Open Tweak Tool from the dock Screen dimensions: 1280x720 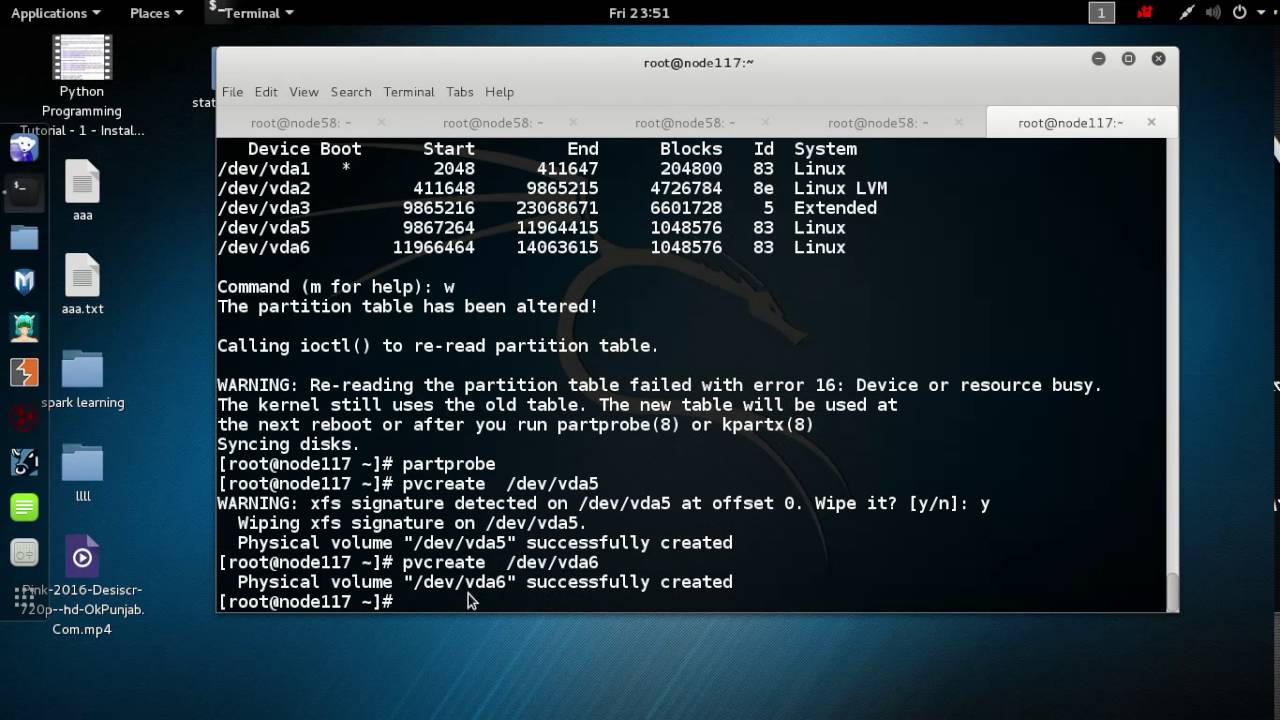tap(24, 552)
